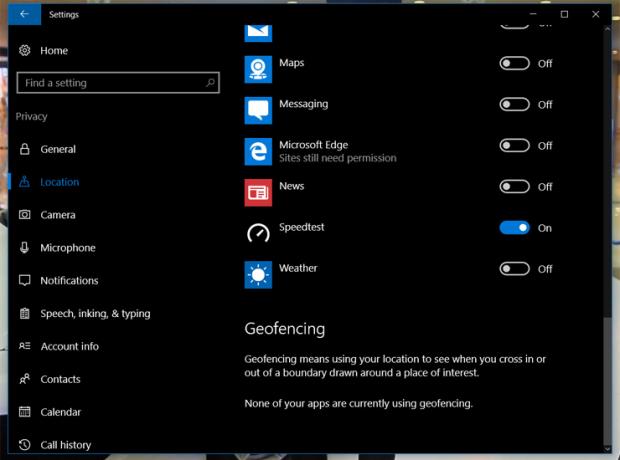This screenshot has width=620, height=460.
Task: Toggle Weather location access on
Action: point(514,269)
